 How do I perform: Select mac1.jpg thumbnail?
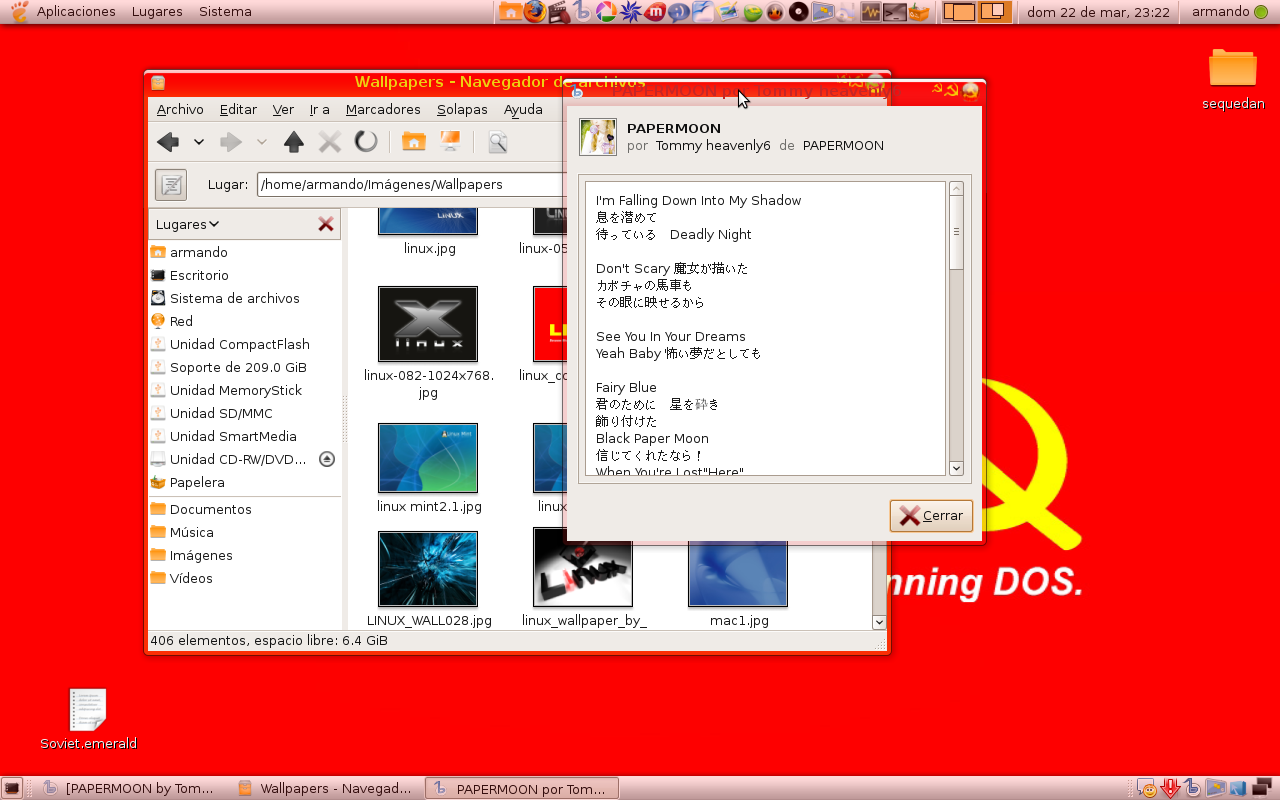tap(738, 574)
